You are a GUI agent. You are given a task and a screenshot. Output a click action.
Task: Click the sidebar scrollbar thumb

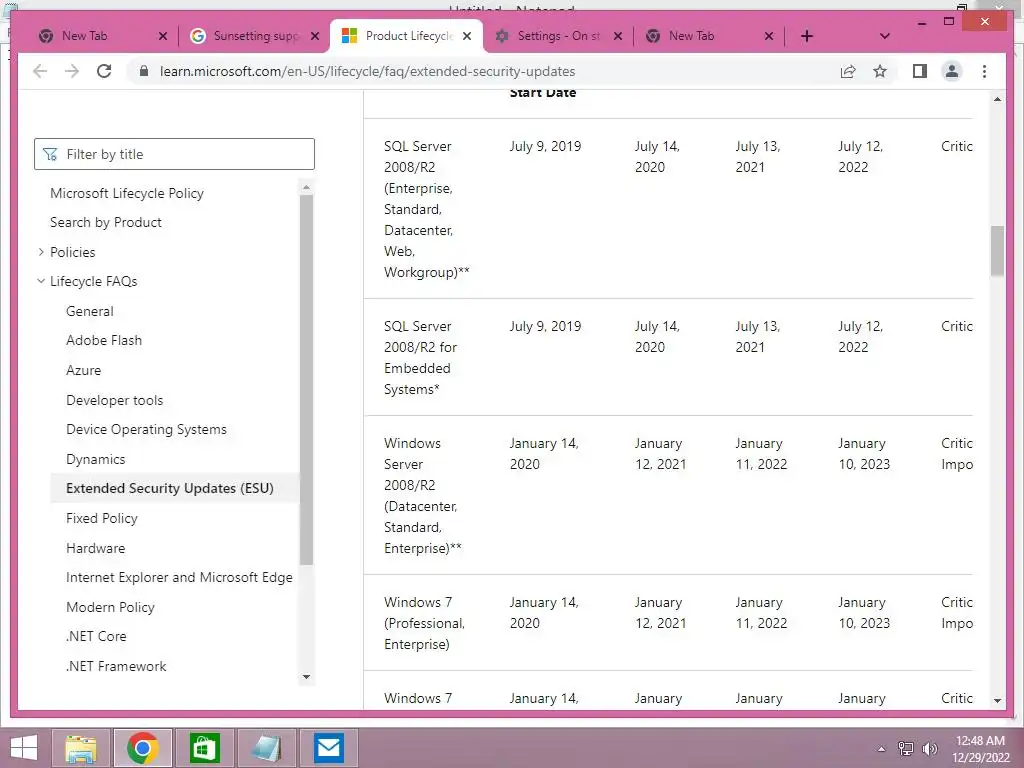(306, 379)
